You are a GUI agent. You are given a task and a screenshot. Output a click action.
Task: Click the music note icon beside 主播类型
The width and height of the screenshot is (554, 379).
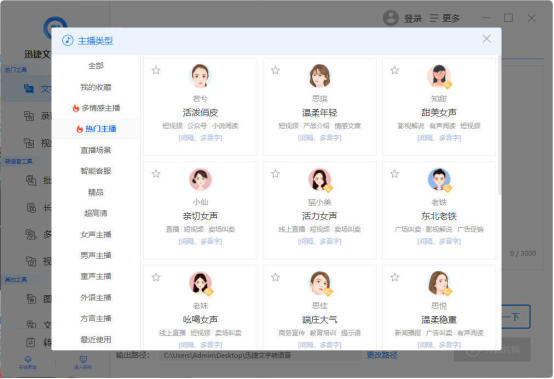click(x=68, y=41)
